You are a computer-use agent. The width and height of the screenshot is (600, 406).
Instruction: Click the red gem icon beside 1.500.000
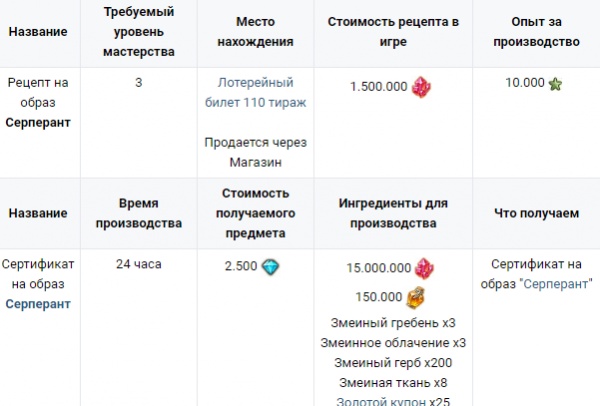pyautogui.click(x=421, y=86)
